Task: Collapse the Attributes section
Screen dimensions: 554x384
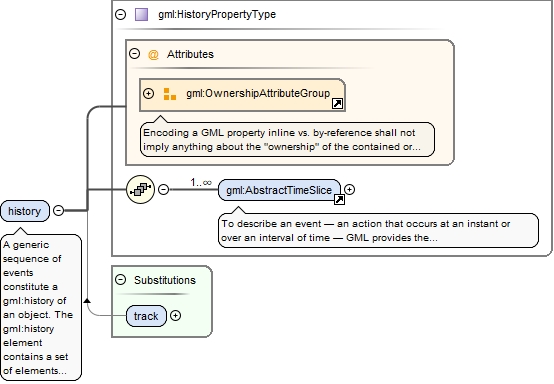Action: pos(134,54)
